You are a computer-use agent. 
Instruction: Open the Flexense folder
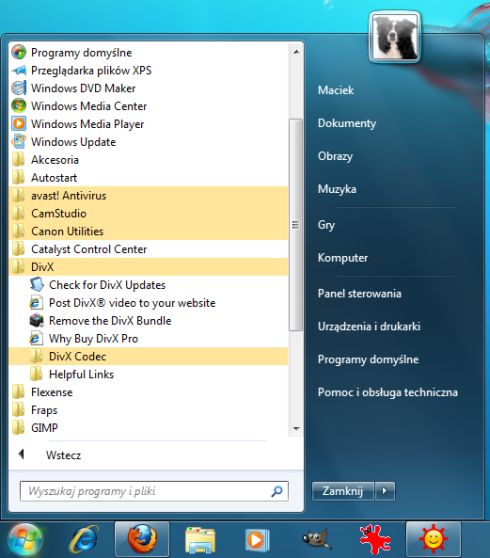point(148,392)
